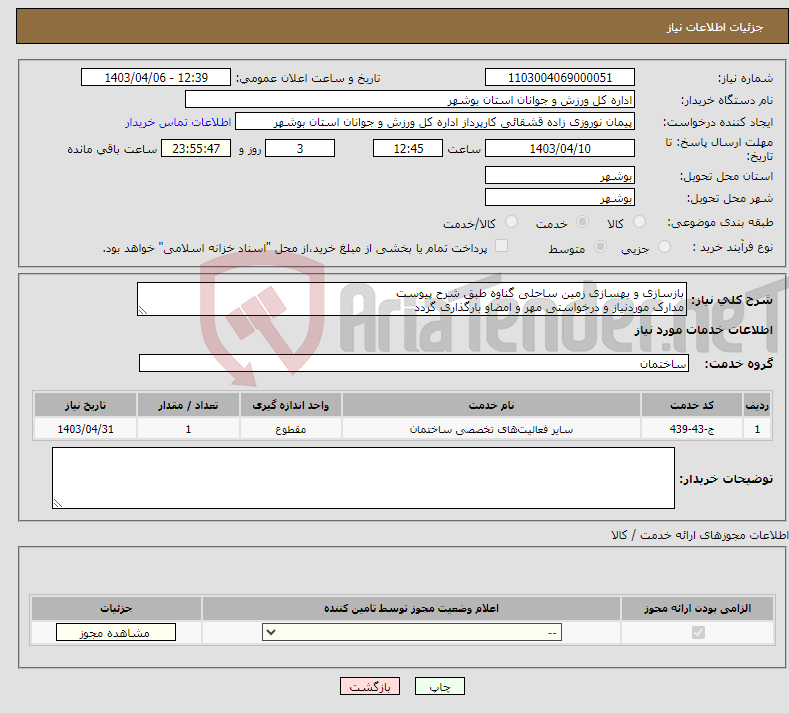Viewport: 789px width, 713px height.
Task: Open the license status dropdown
Action: point(412,632)
